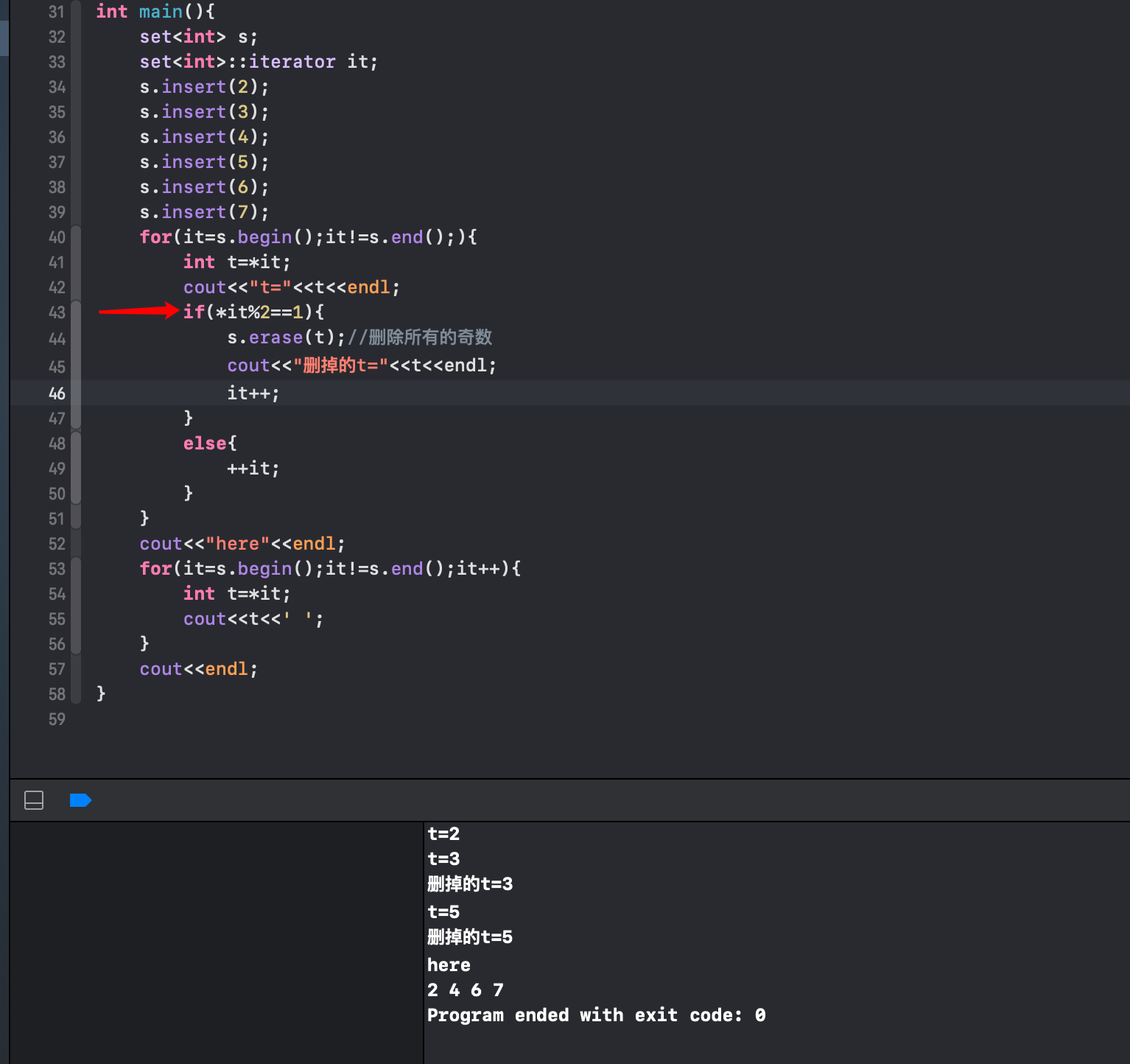
Task: Click line number 46 in gutter
Action: [57, 393]
